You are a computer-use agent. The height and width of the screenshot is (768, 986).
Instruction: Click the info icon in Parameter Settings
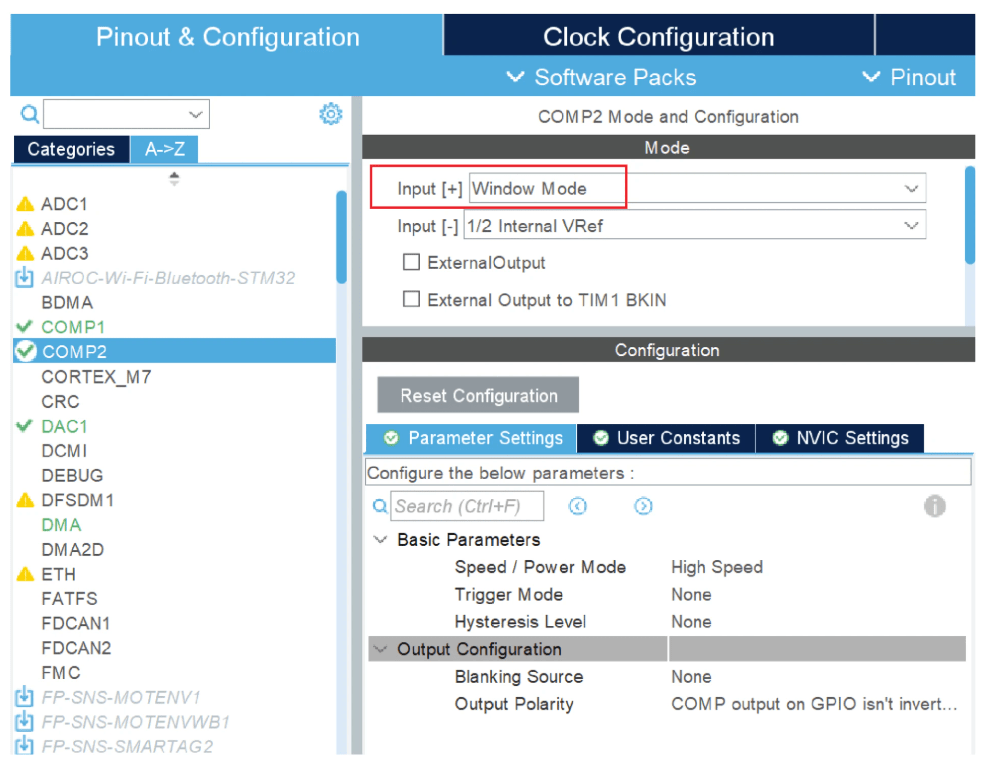point(934,506)
